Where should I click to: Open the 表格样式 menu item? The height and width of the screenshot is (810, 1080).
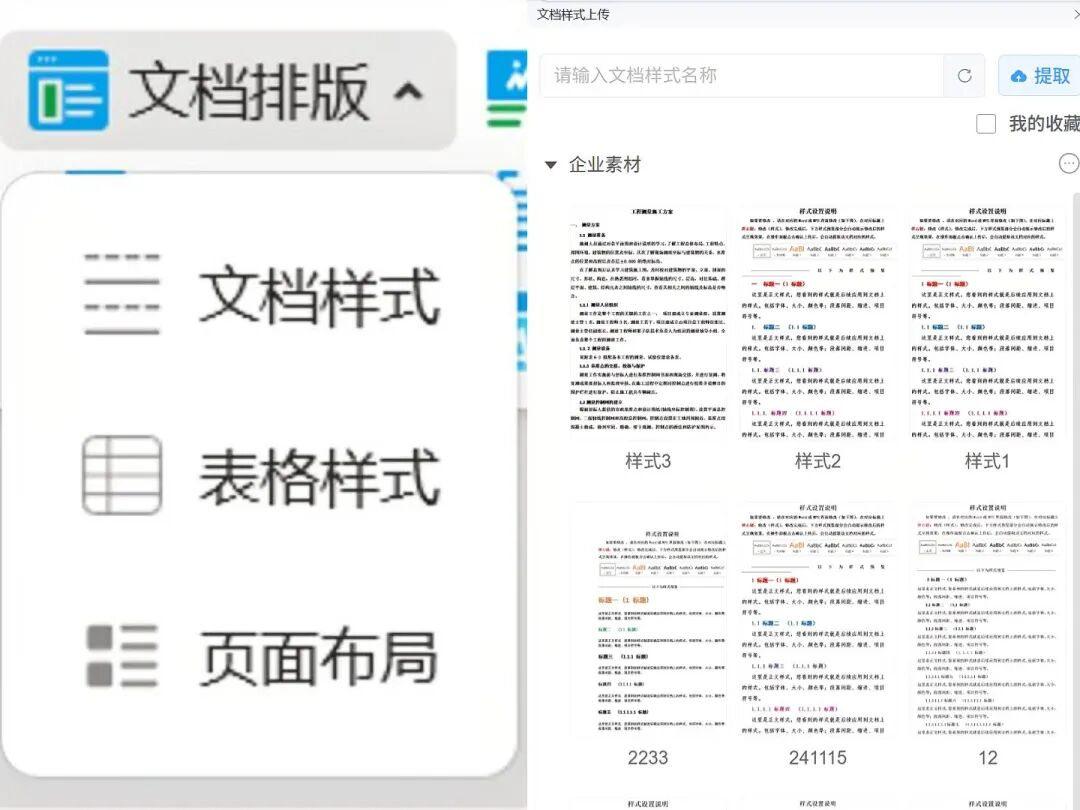tap(258, 475)
